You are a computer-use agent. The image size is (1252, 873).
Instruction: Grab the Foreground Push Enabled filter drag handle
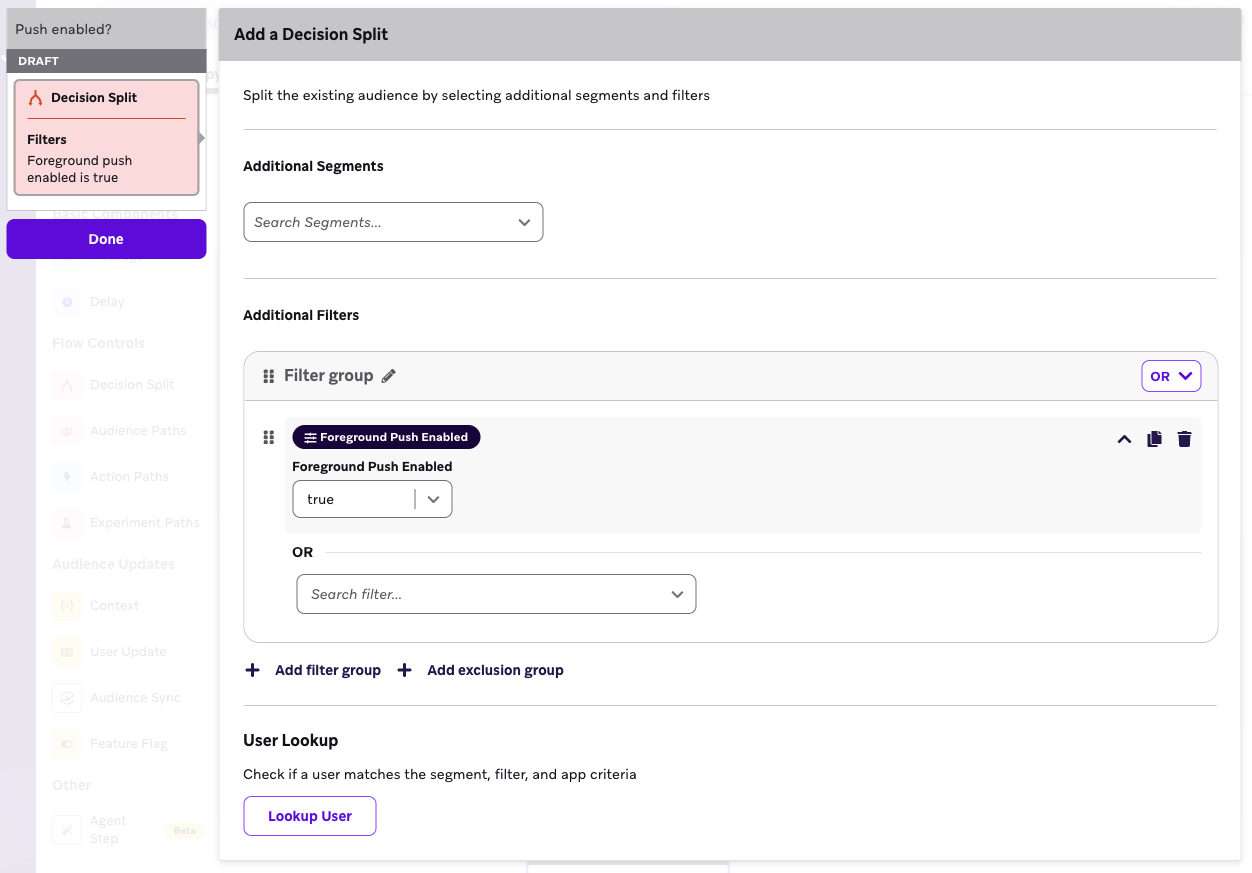pyautogui.click(x=268, y=437)
